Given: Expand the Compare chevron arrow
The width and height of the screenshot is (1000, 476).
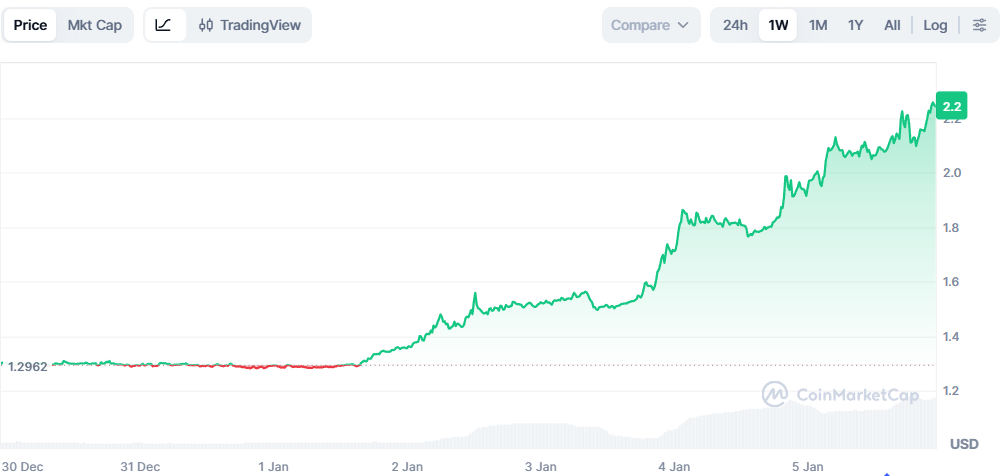Looking at the screenshot, I should pyautogui.click(x=684, y=25).
